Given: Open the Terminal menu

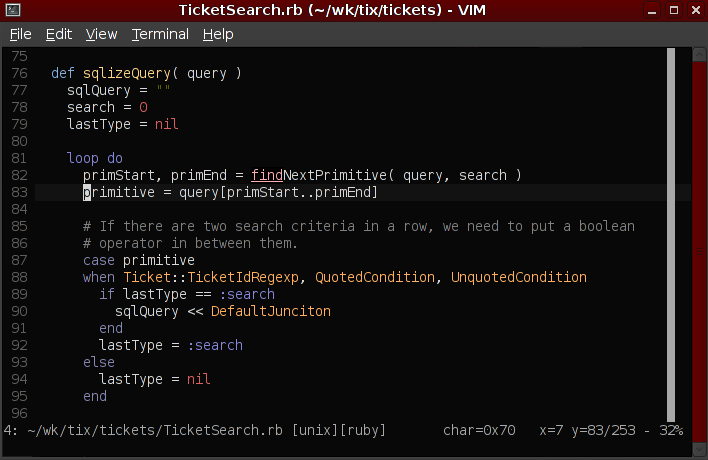Looking at the screenshot, I should [160, 34].
